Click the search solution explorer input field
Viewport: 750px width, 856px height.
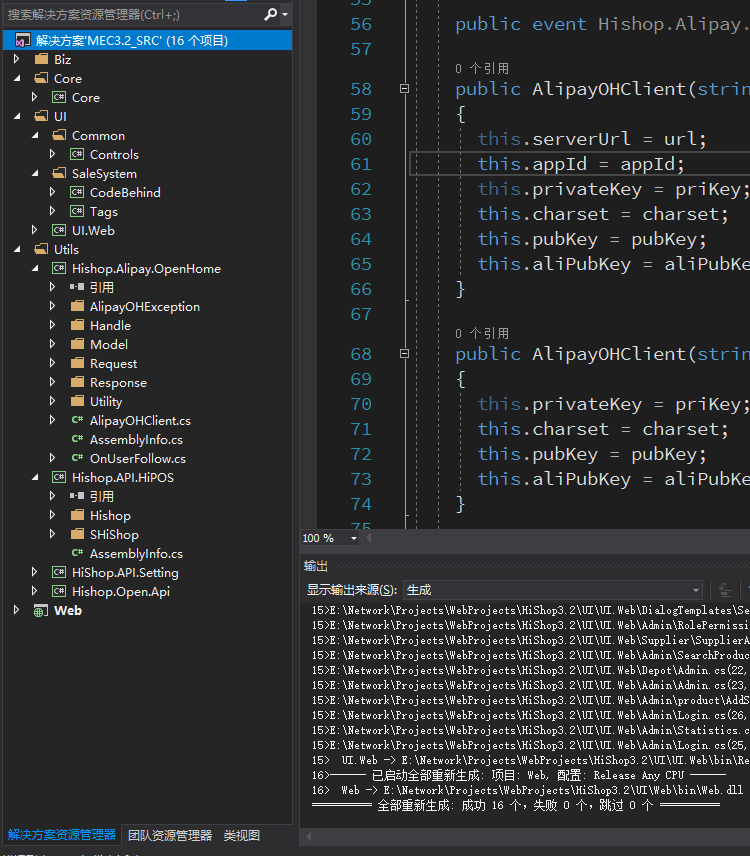click(x=133, y=15)
